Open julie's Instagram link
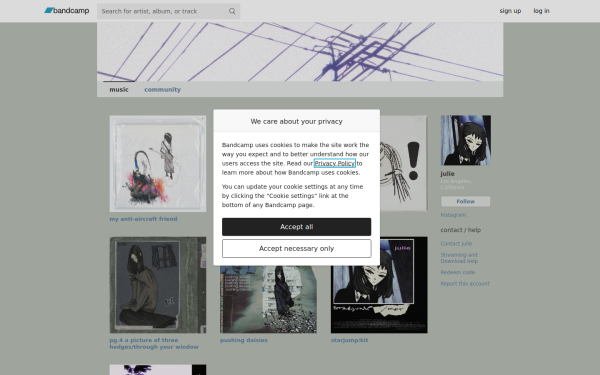600x375 pixels. point(453,215)
